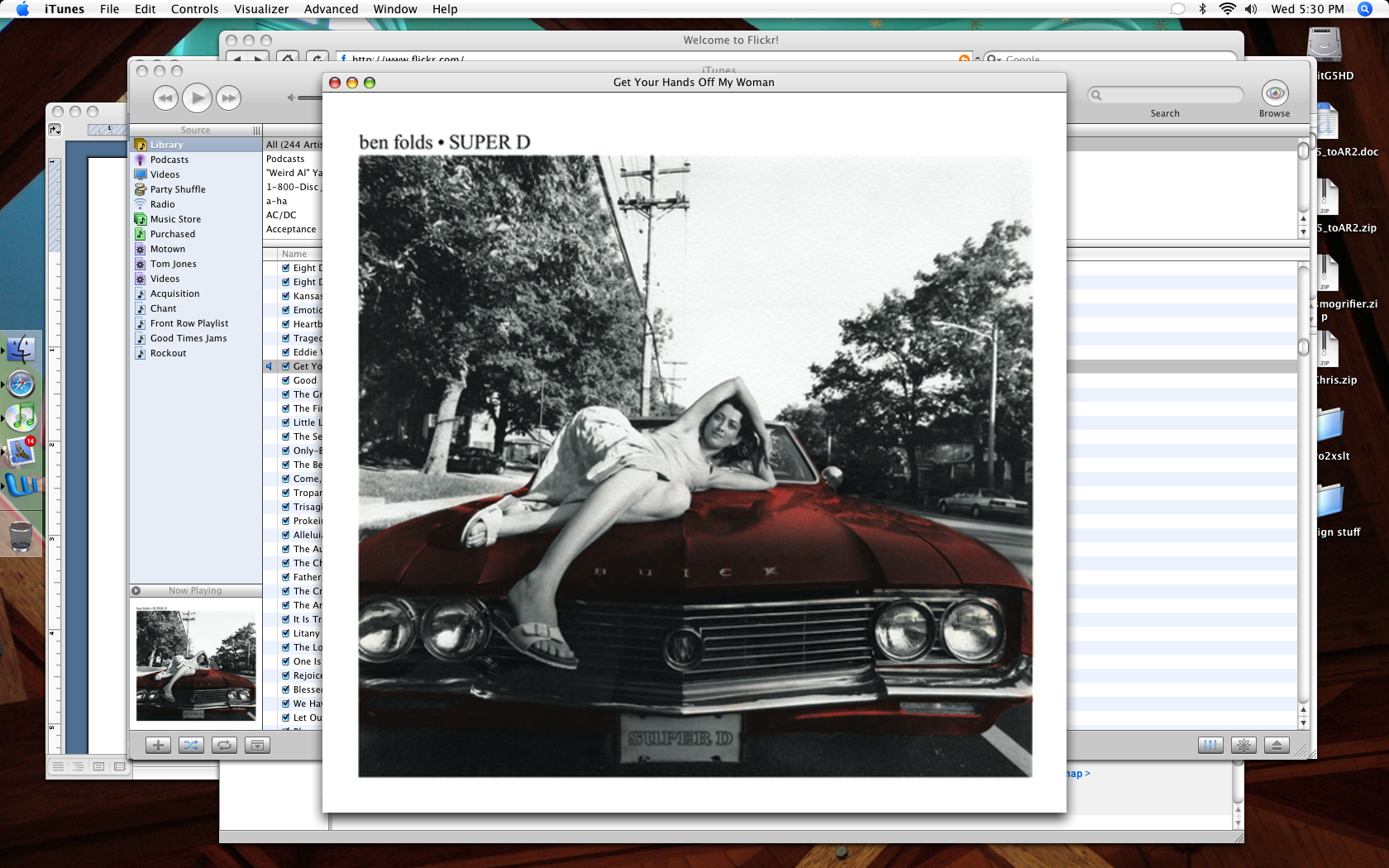Open Front Row Playlist

click(196, 323)
